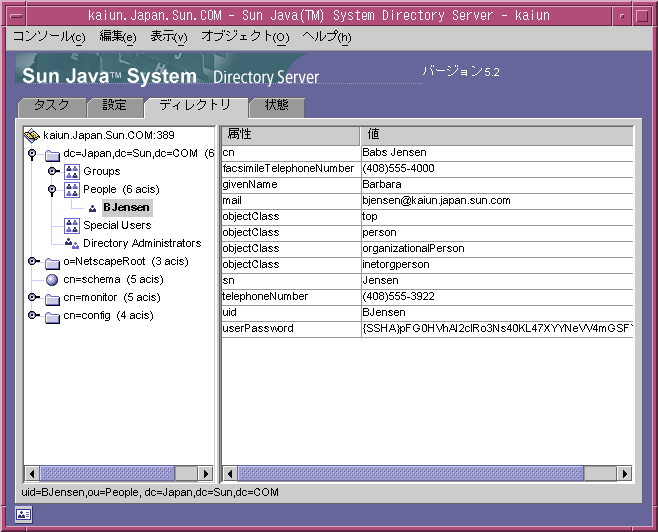Click the dc=Japan,dc=Sun,dc=COM folder icon
Screen dimensions: 658x532
[52, 155]
